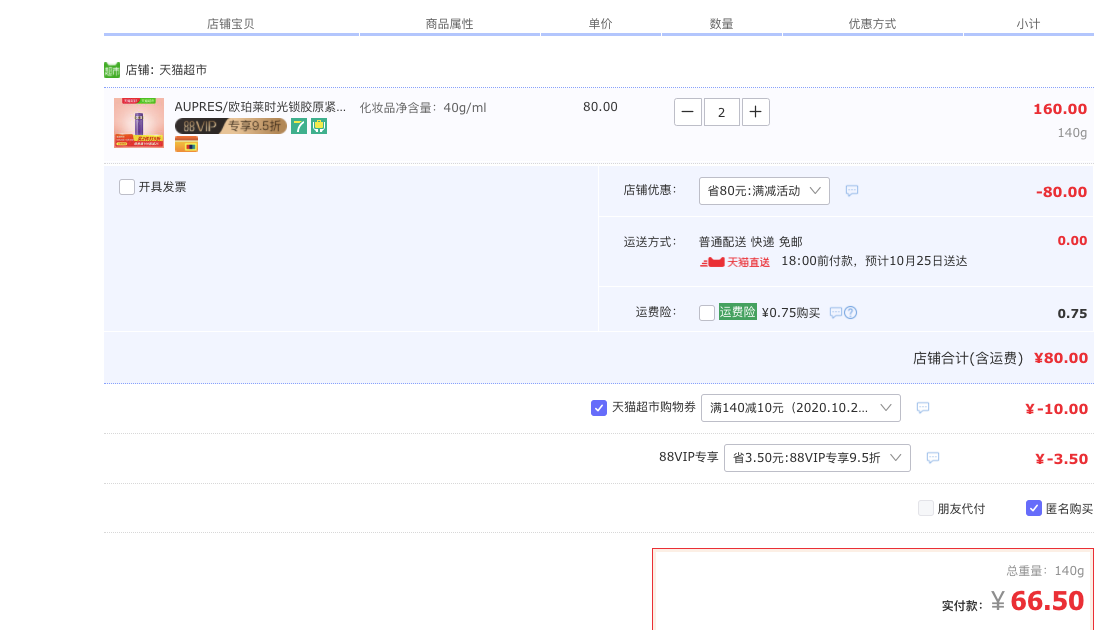1101x630 pixels.
Task: Toggle the 朋友代付 checkbox
Action: coord(926,508)
